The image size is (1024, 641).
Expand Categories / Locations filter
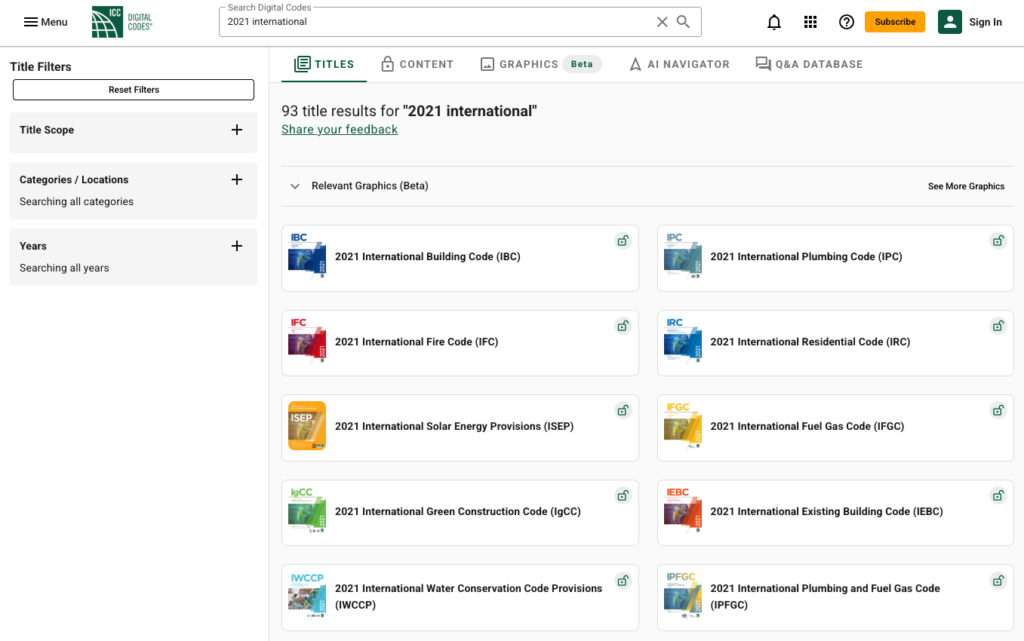coord(236,180)
